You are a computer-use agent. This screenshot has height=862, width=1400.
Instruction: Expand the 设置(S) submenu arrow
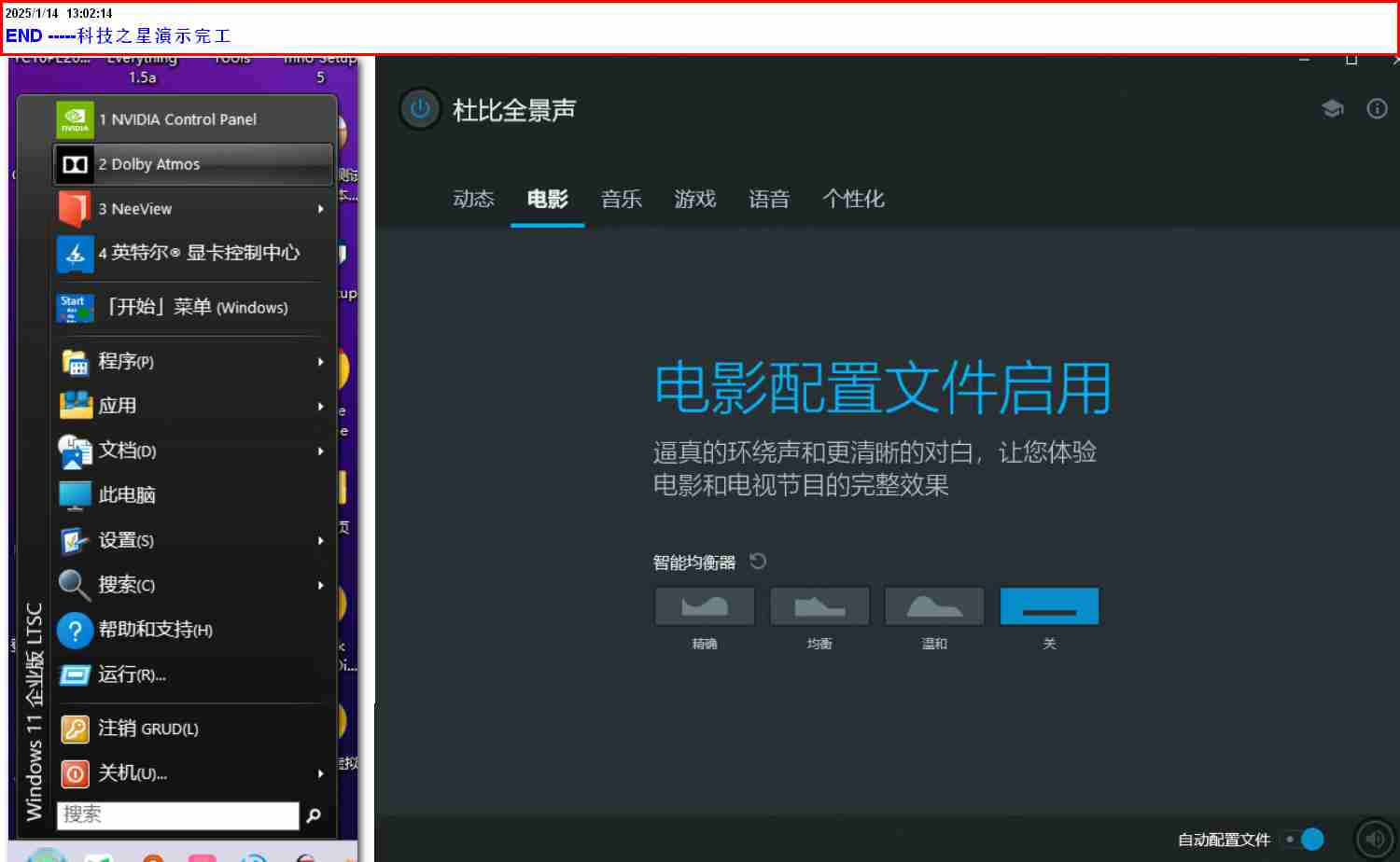tap(321, 541)
